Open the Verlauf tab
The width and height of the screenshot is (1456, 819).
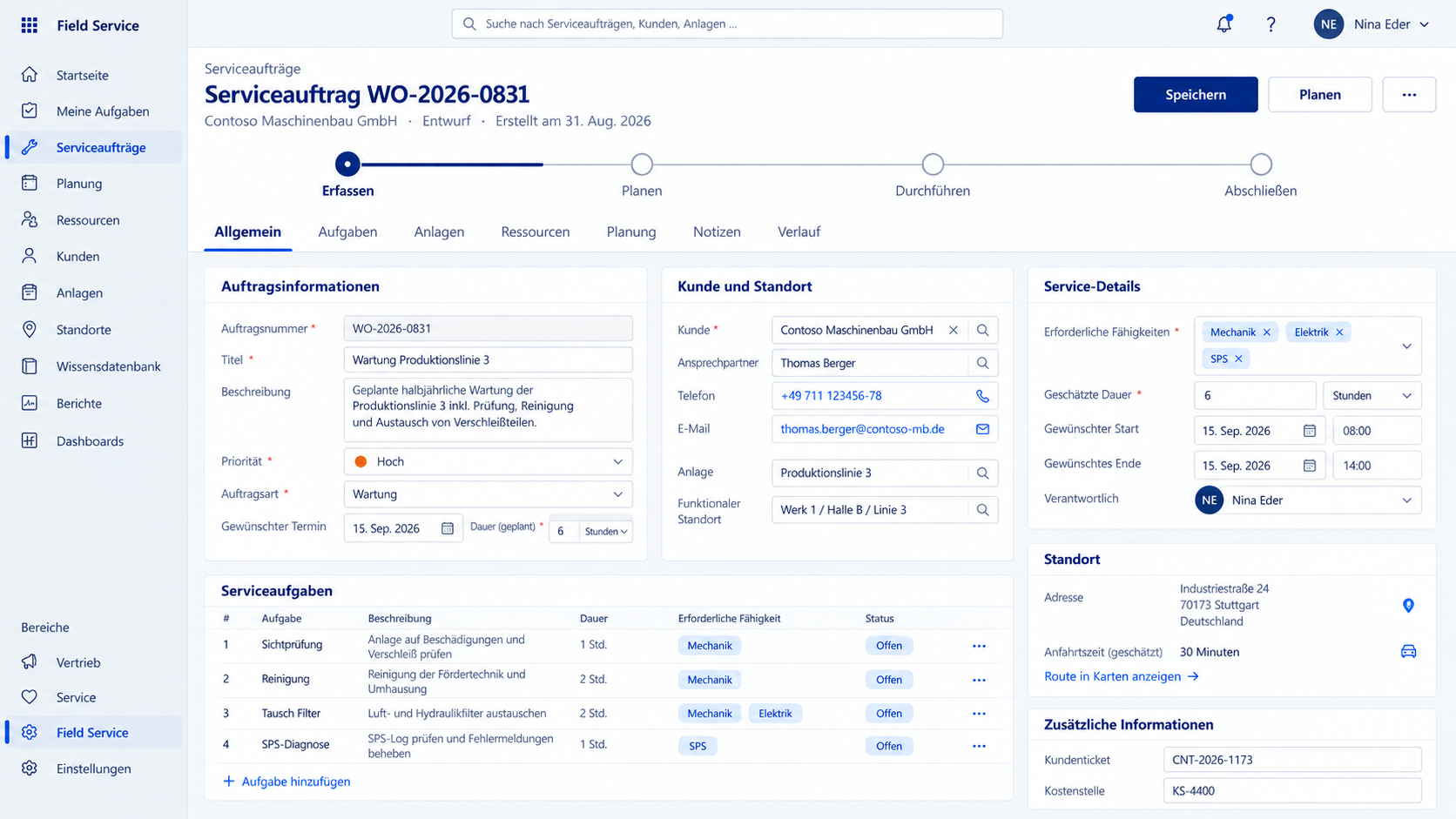(799, 232)
